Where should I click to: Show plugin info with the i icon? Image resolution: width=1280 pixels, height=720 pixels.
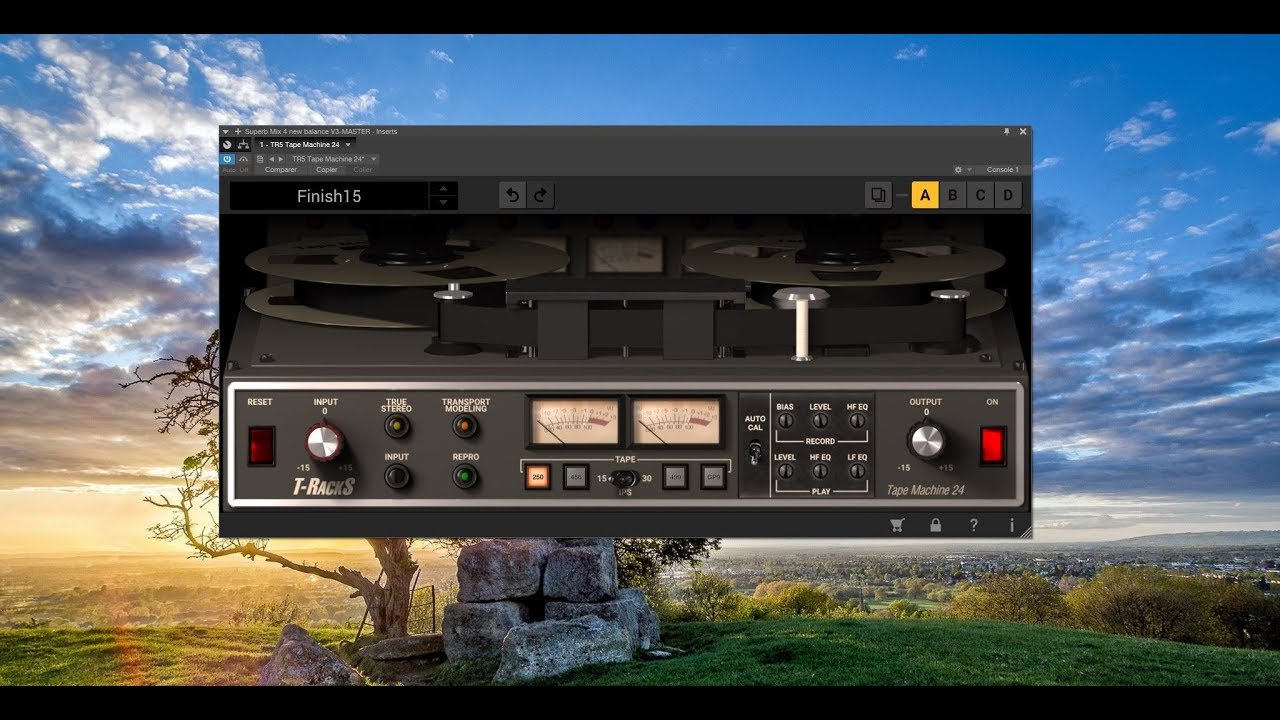point(1011,525)
